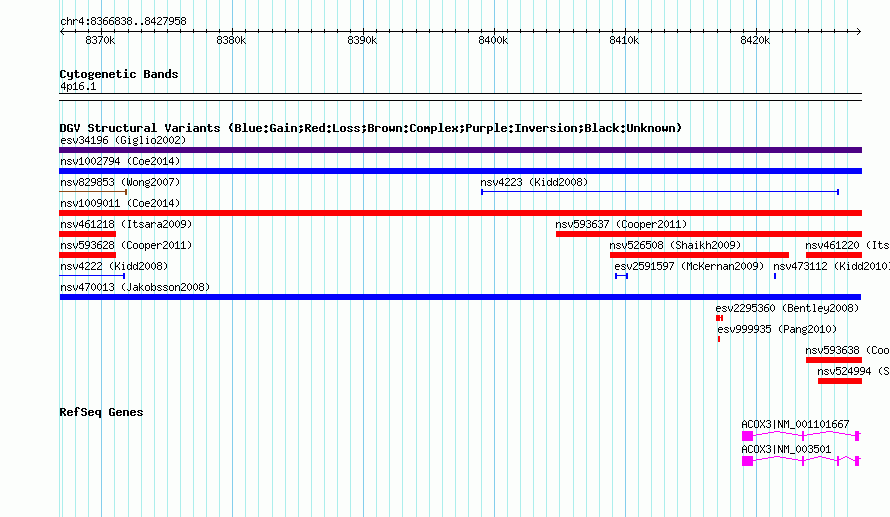This screenshot has height=517, width=890.
Task: Click the ruler's left arrow end
Action: (x=62, y=32)
